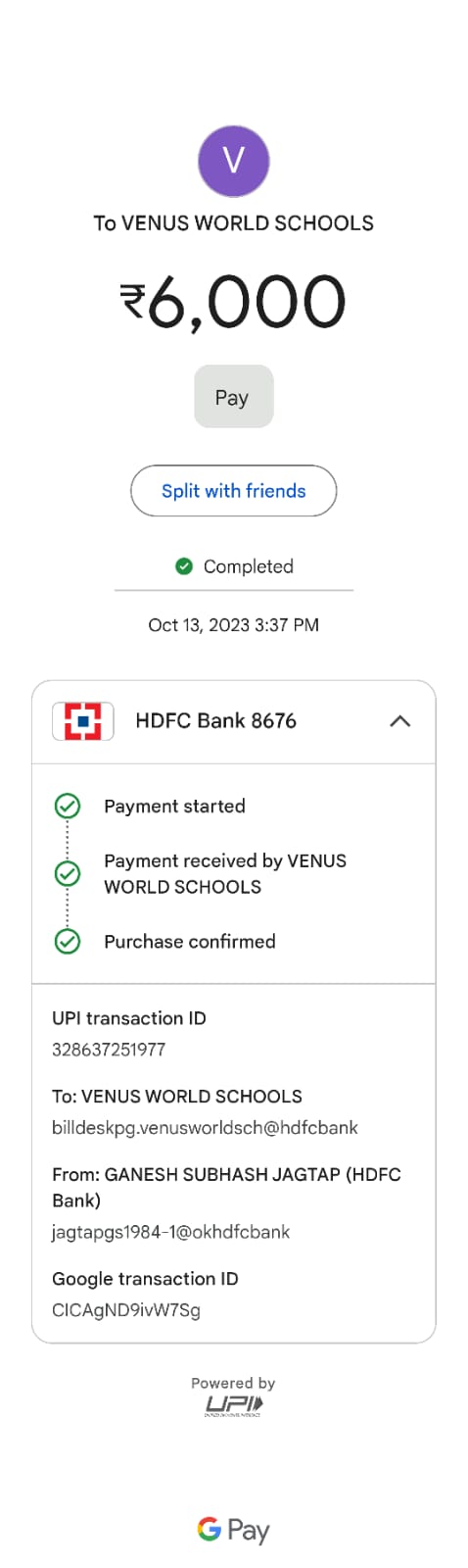Click To VENUS WORLD SCHOOLS title
Image resolution: width=468 pixels, height=1568 pixels.
pyautogui.click(x=233, y=223)
